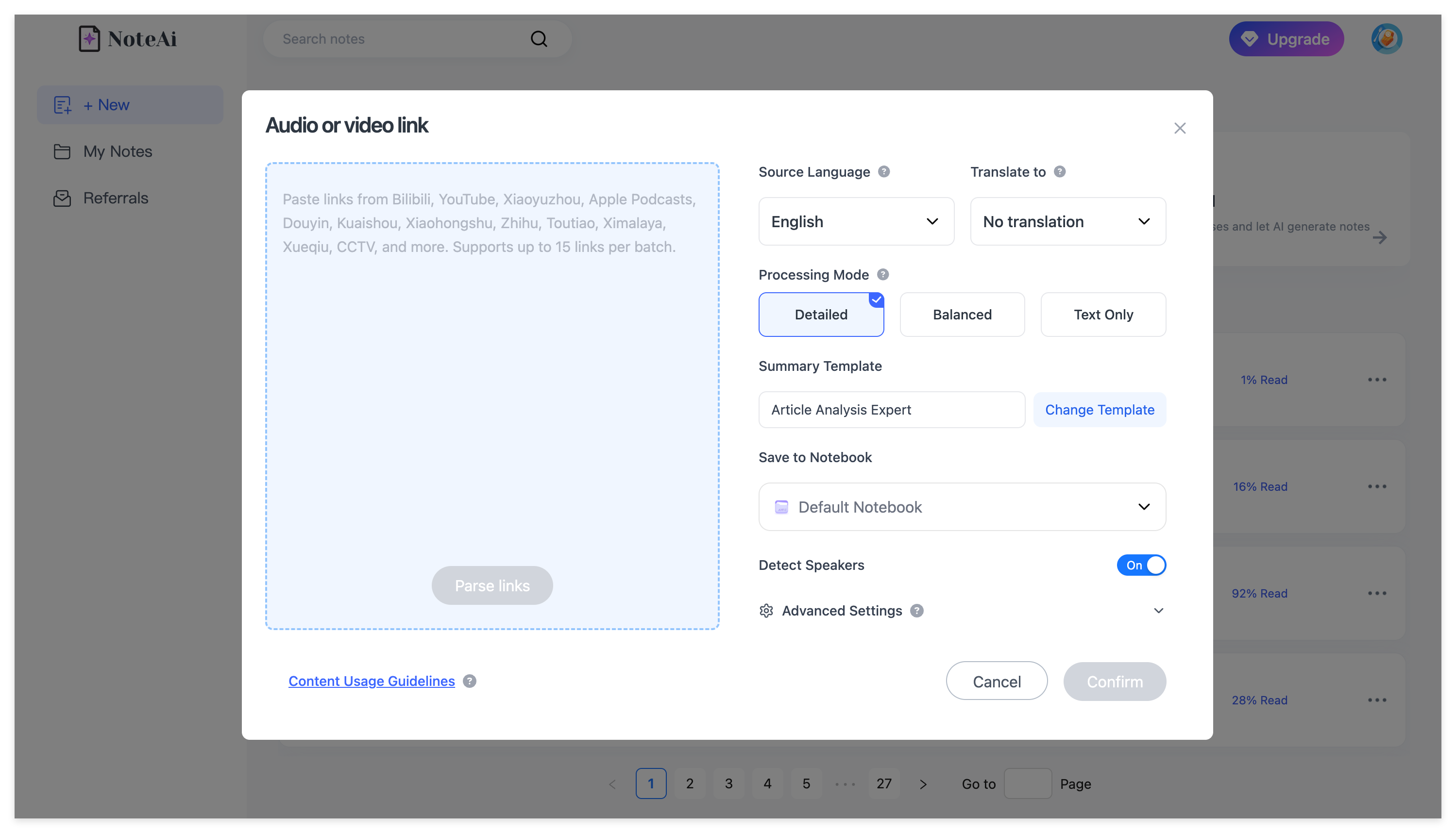
Task: Select Text Only processing mode
Action: 1103,315
